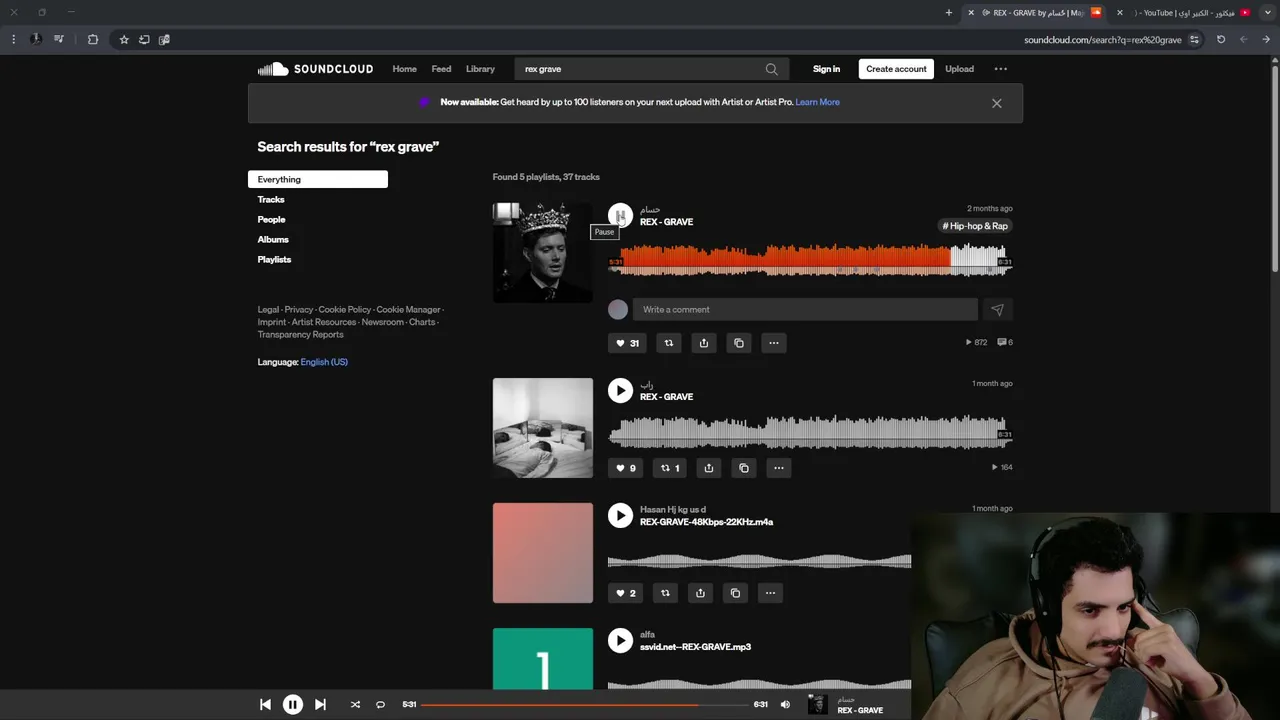Toggle shuffle in the player bar
Screen dimensions: 1280x720
(355, 705)
